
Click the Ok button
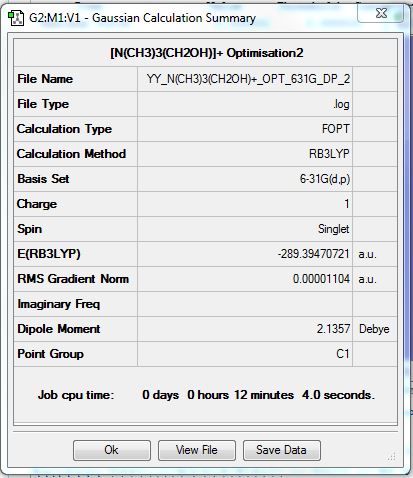click(x=112, y=450)
